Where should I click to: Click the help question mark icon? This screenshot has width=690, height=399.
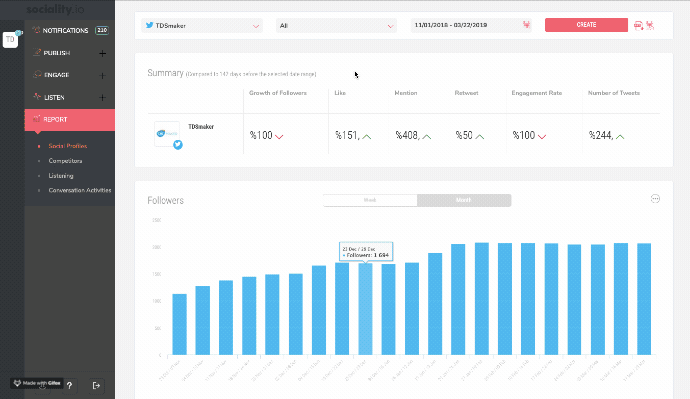tap(69, 385)
